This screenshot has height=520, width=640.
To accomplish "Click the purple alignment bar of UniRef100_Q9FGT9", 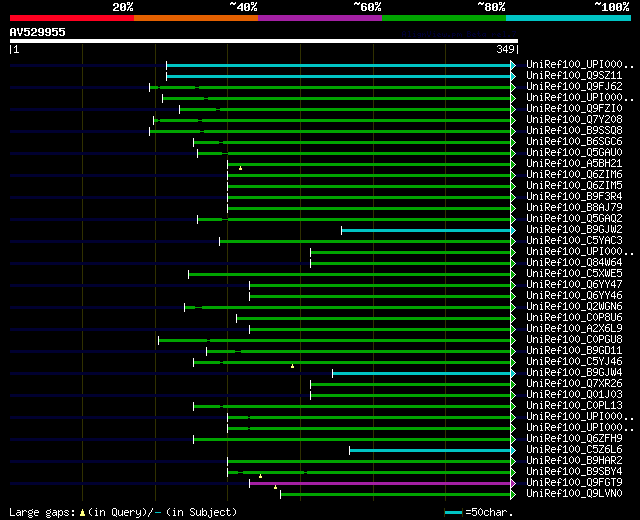I will pos(380,484).
